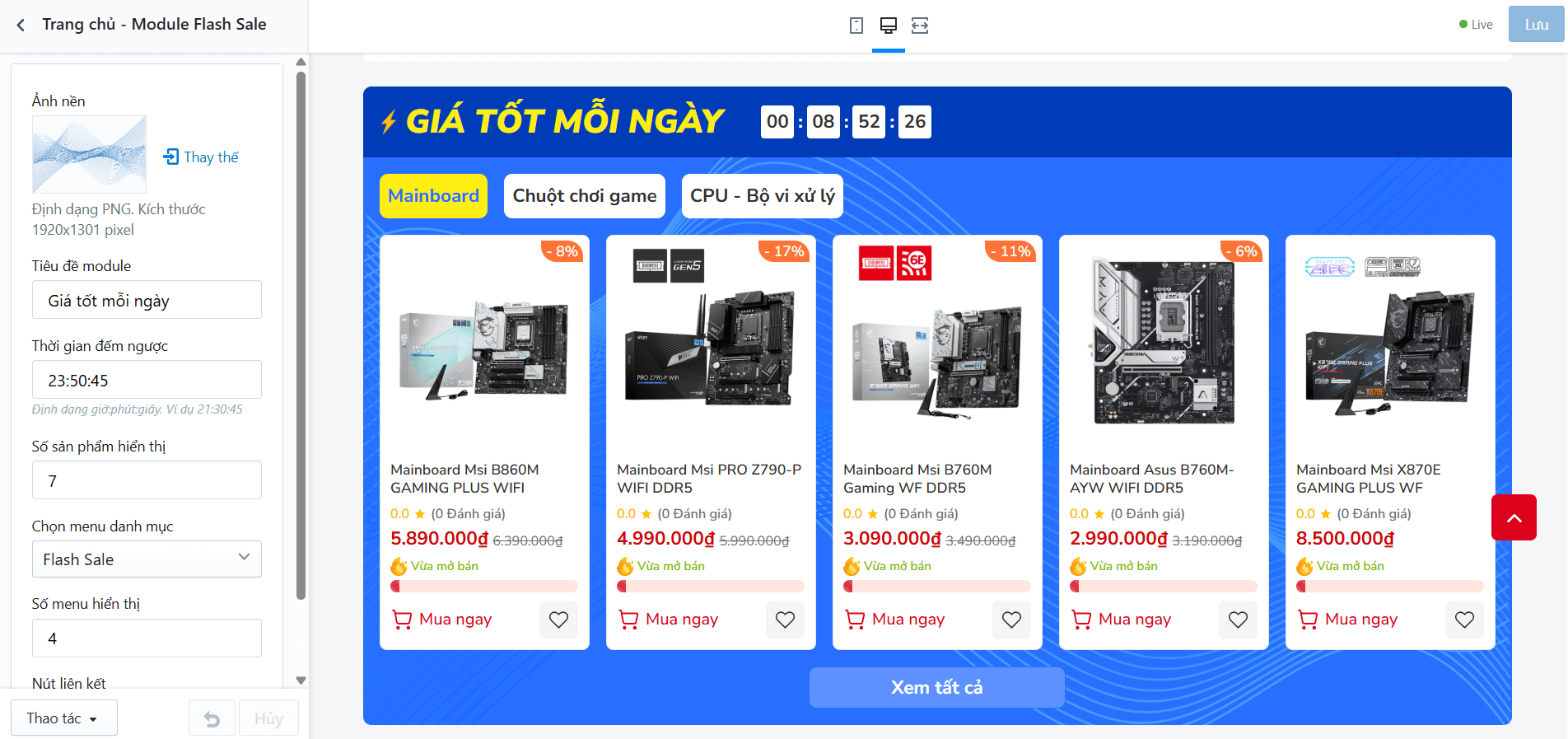Viewport: 1568px width, 739px height.
Task: Open the Msi X870E GAMING PLUS WF title
Action: tap(1369, 479)
